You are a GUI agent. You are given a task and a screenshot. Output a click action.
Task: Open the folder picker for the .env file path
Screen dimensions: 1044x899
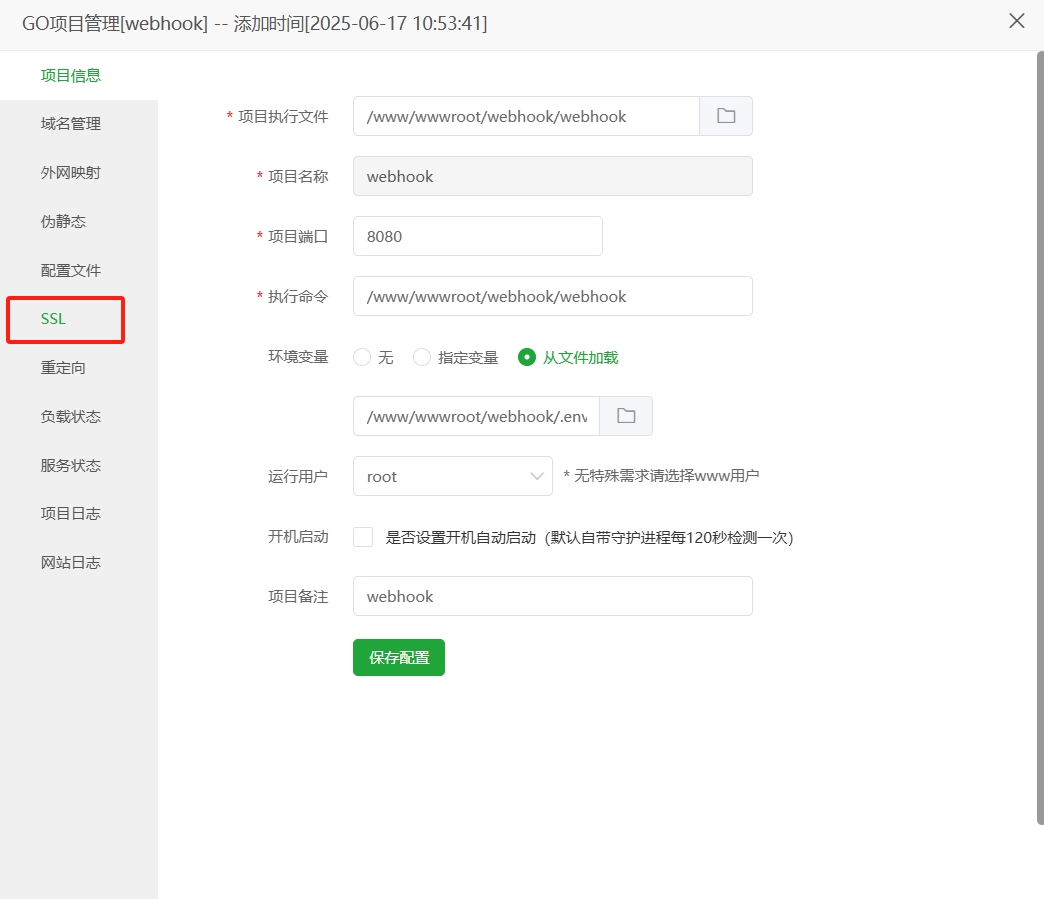[x=626, y=415]
